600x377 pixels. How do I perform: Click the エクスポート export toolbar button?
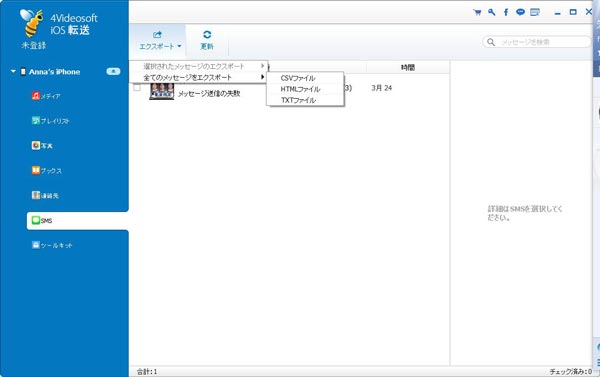click(158, 41)
